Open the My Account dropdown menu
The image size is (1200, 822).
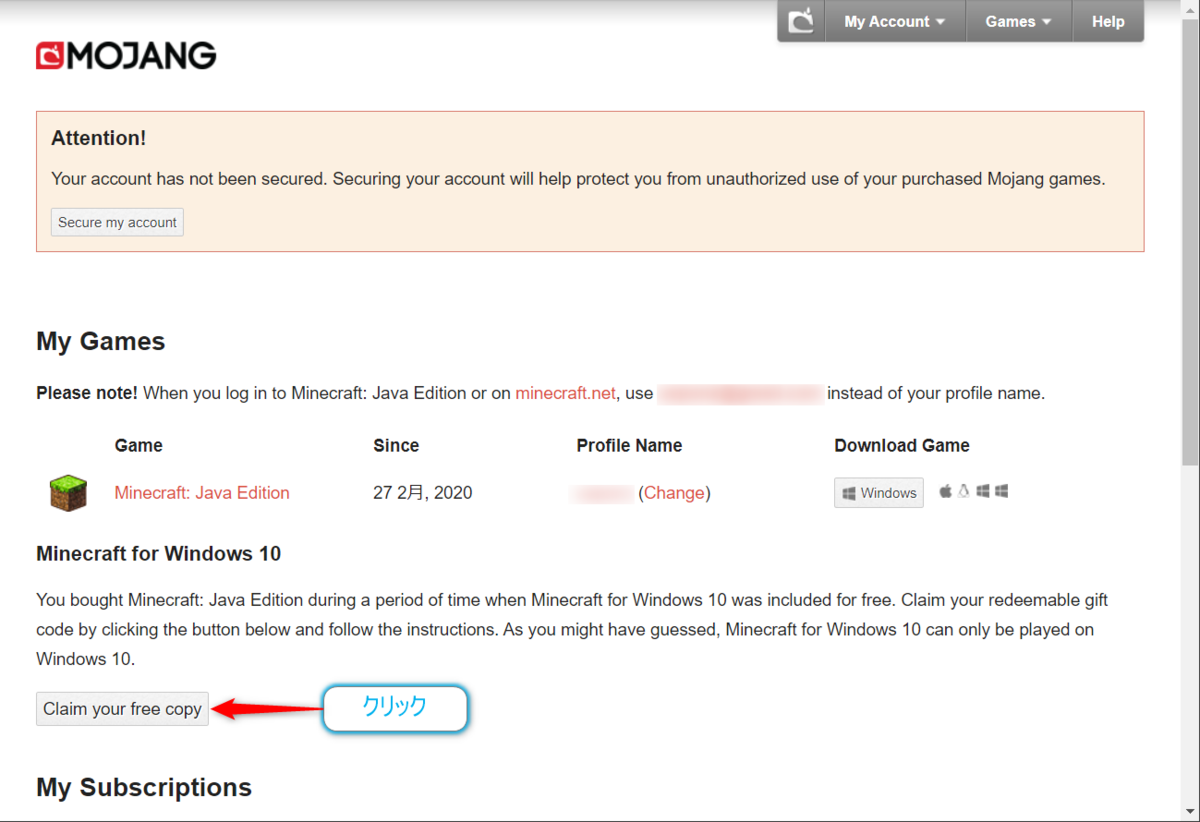coord(894,21)
